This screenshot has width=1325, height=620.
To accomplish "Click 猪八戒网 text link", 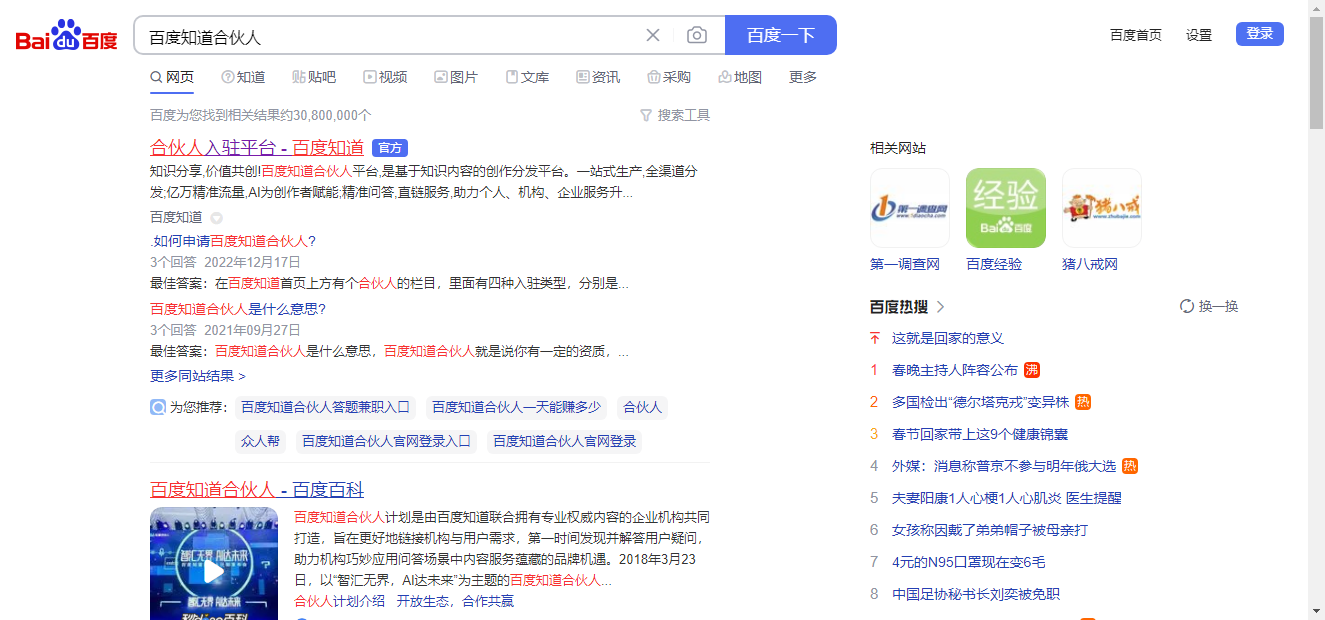I will [1090, 264].
